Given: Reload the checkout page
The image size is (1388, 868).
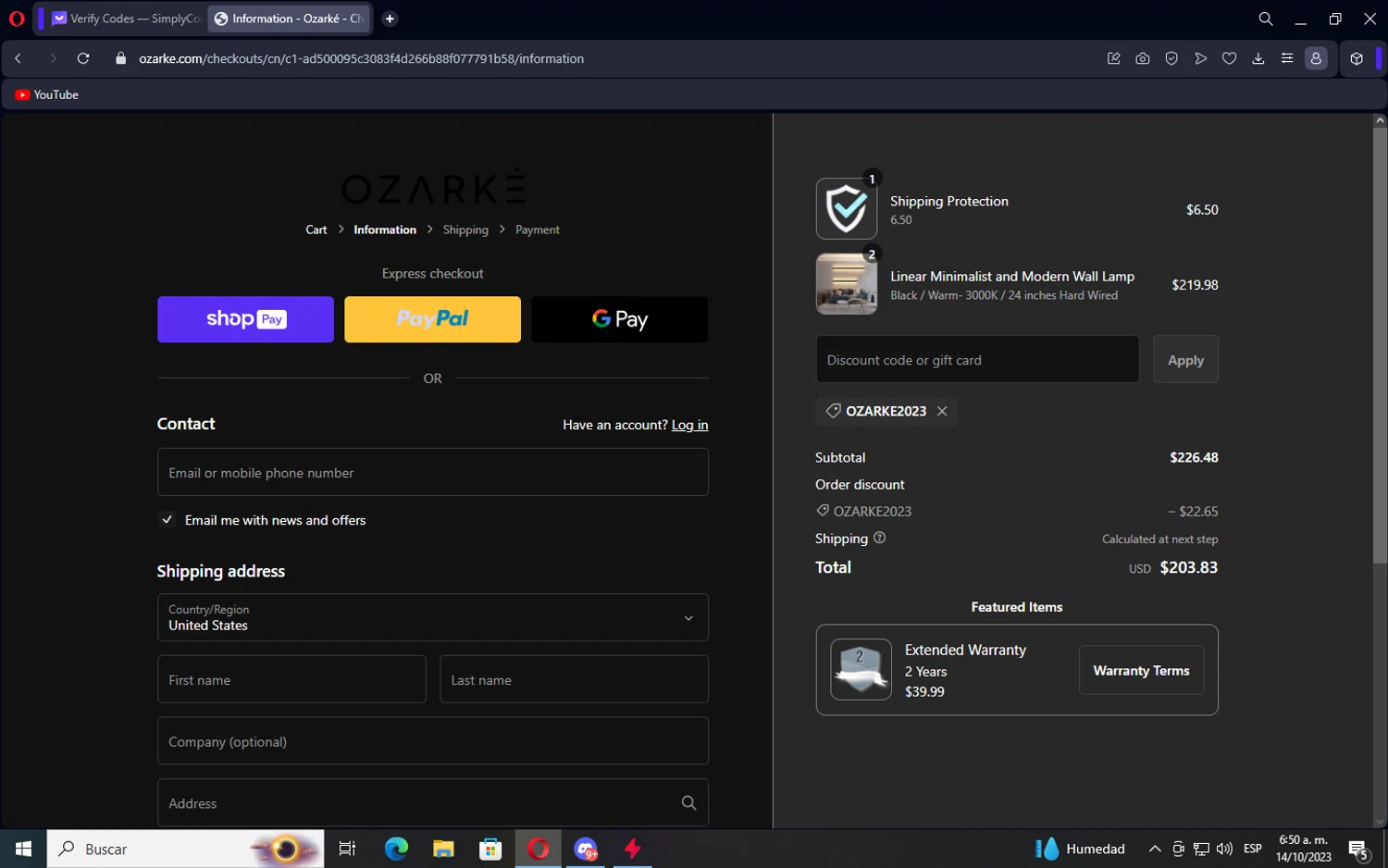Looking at the screenshot, I should (83, 58).
